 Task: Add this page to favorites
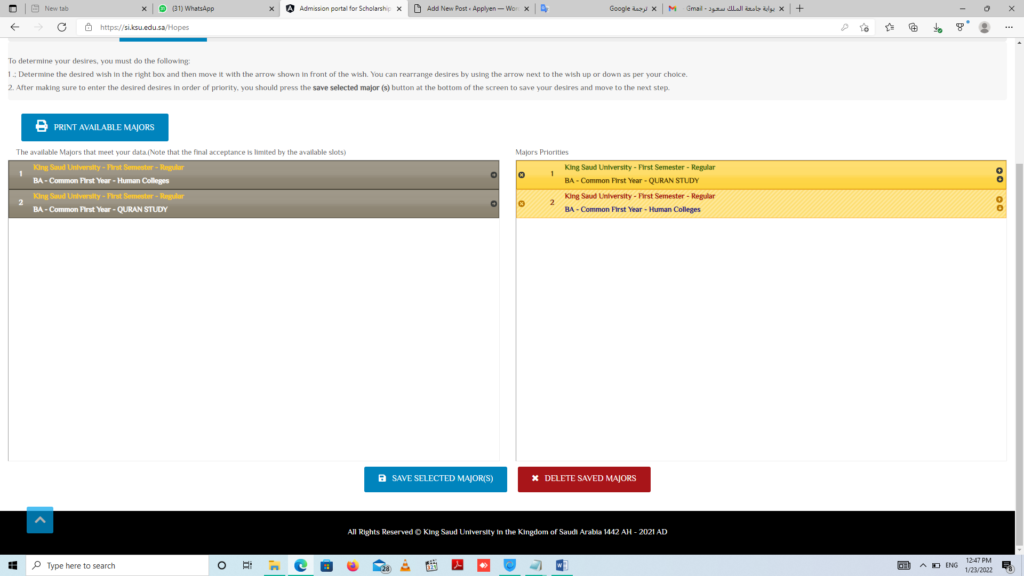pyautogui.click(x=865, y=27)
